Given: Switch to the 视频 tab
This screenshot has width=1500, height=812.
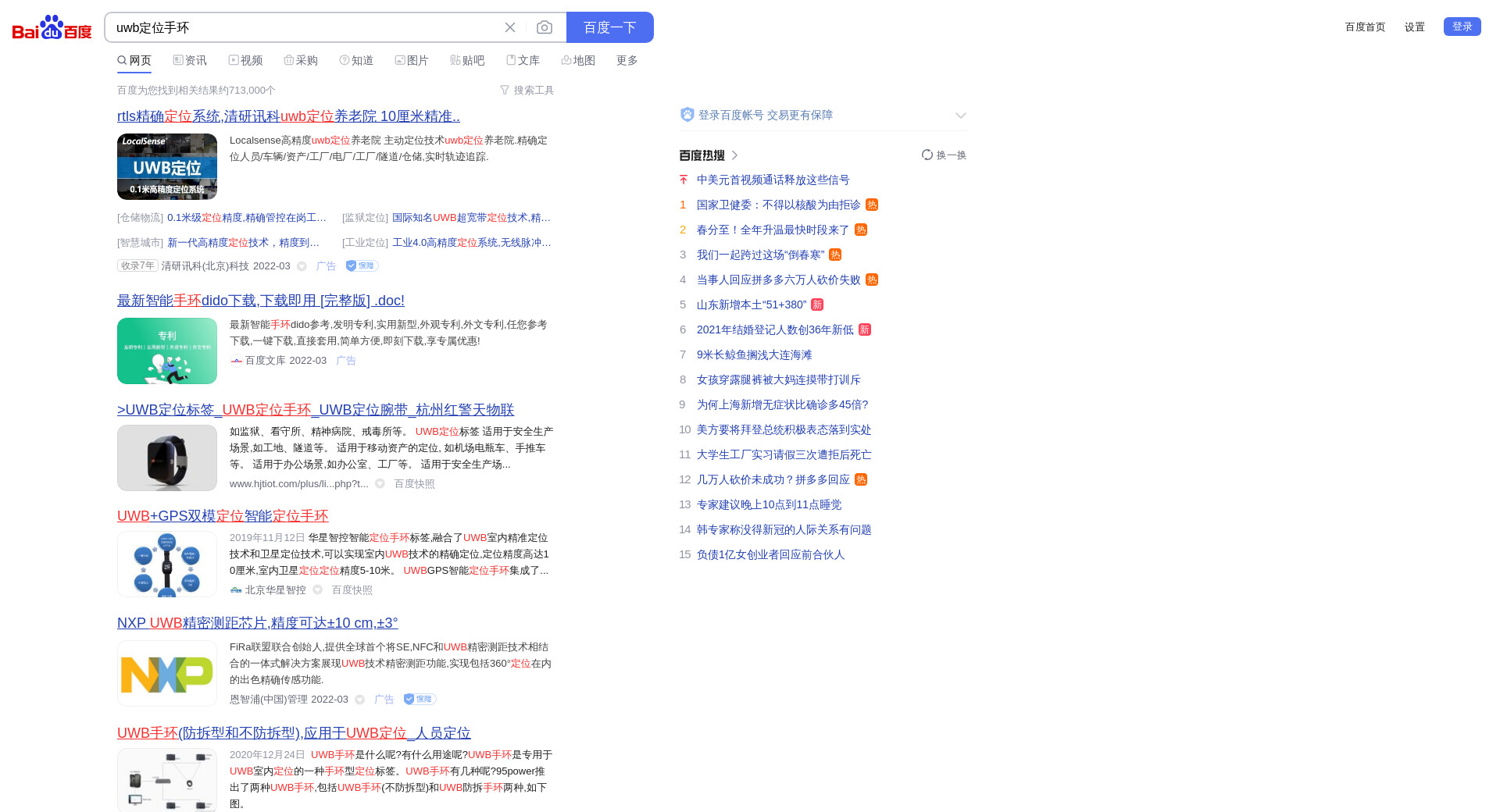Looking at the screenshot, I should pos(245,61).
